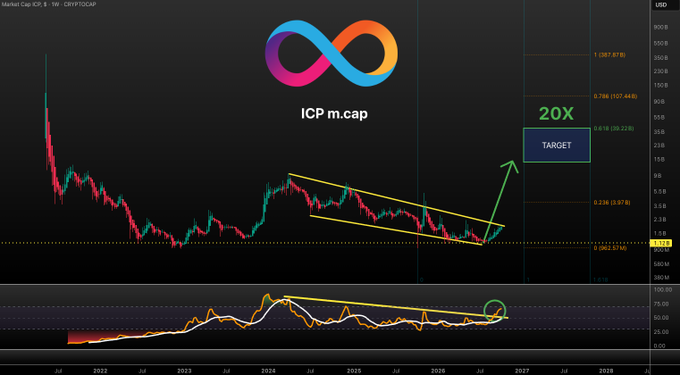
Task: Click the 150B price axis label
Action: 660,85
